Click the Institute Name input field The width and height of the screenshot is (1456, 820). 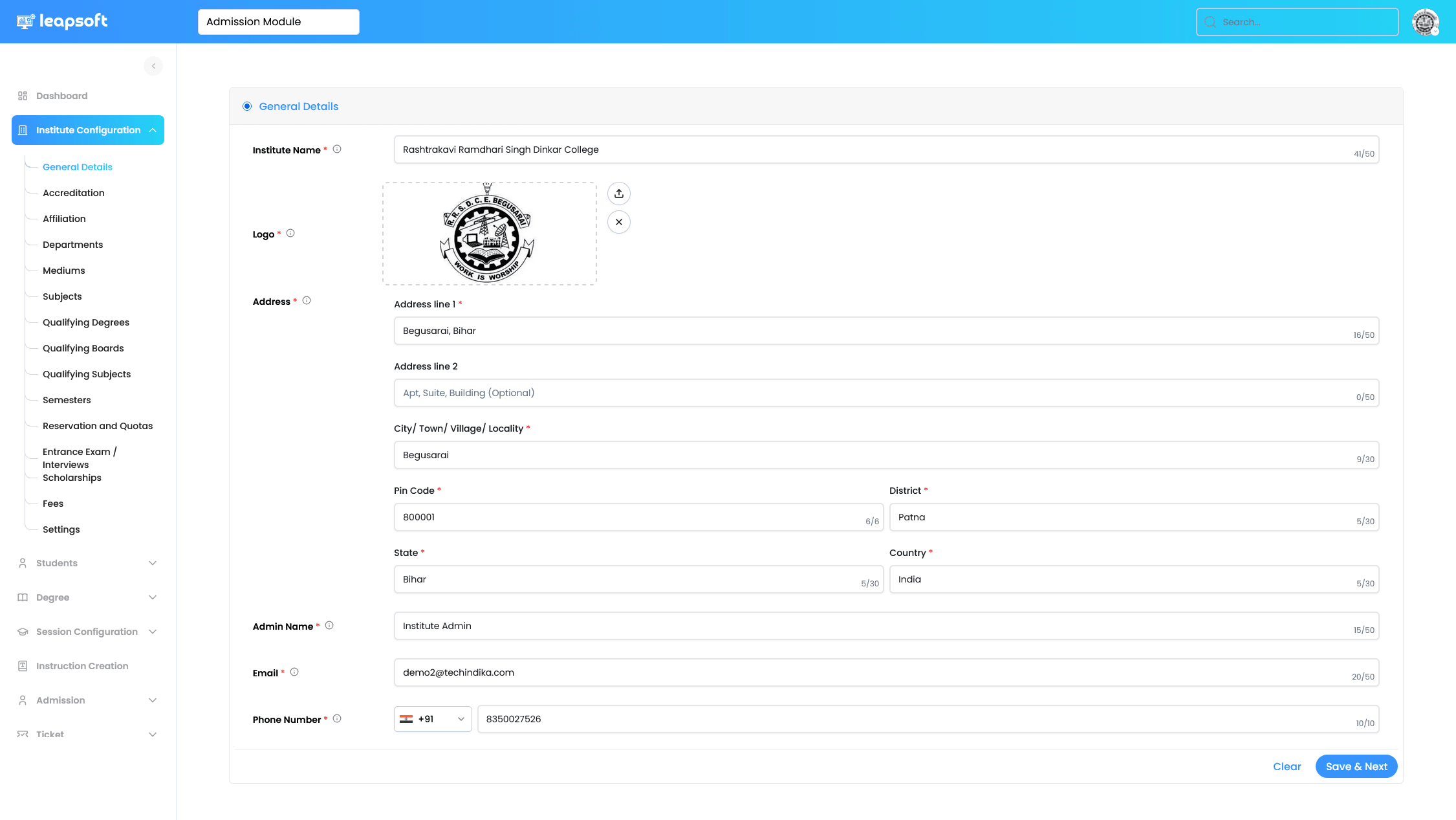coord(886,150)
